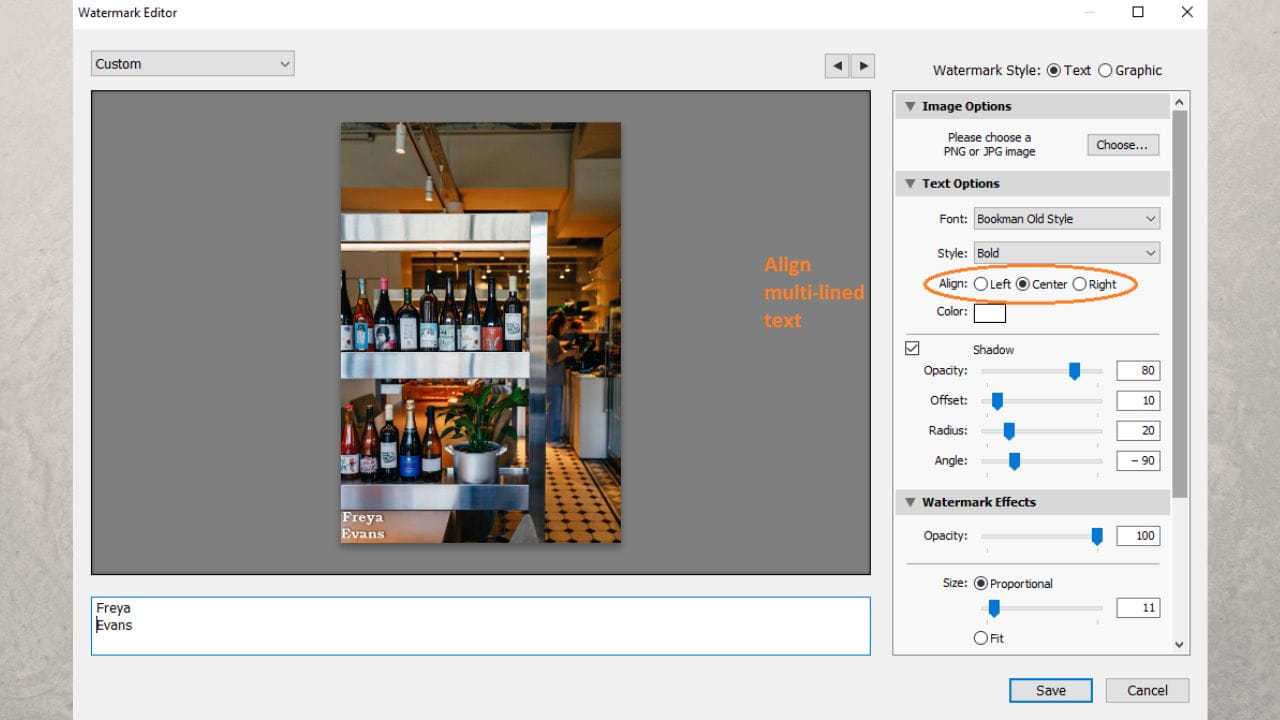Click the Save button

1051,690
